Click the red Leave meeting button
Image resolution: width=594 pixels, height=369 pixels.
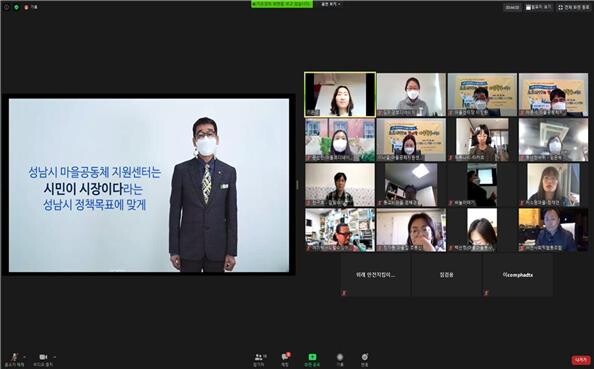tap(581, 360)
